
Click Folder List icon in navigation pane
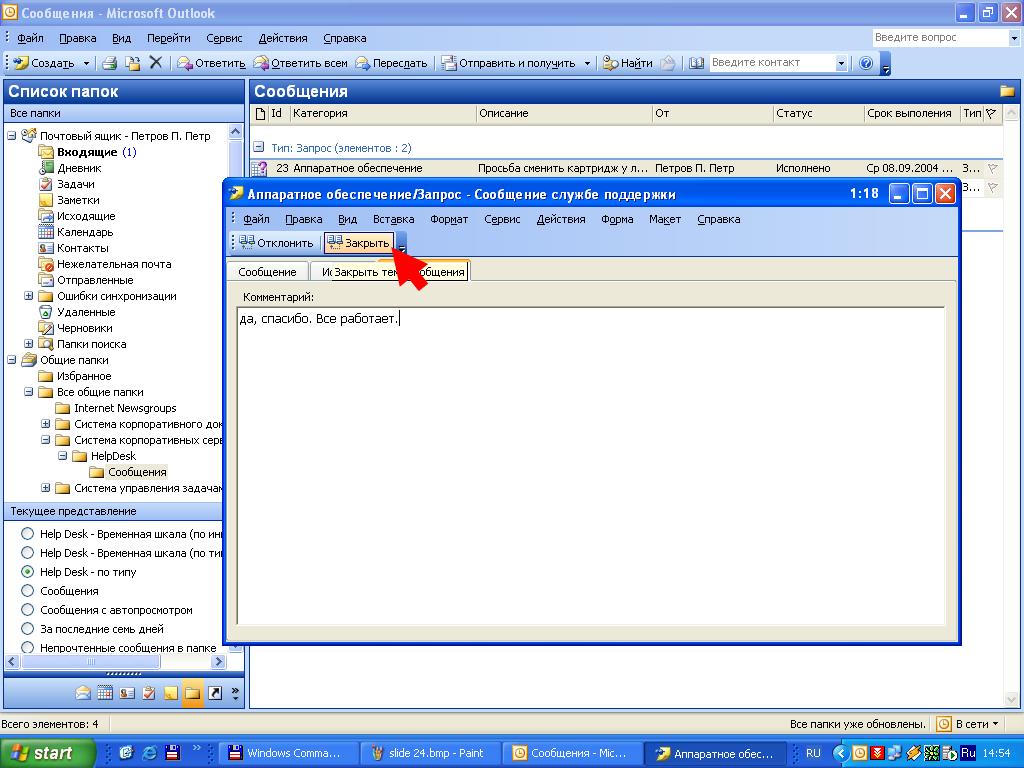[192, 693]
